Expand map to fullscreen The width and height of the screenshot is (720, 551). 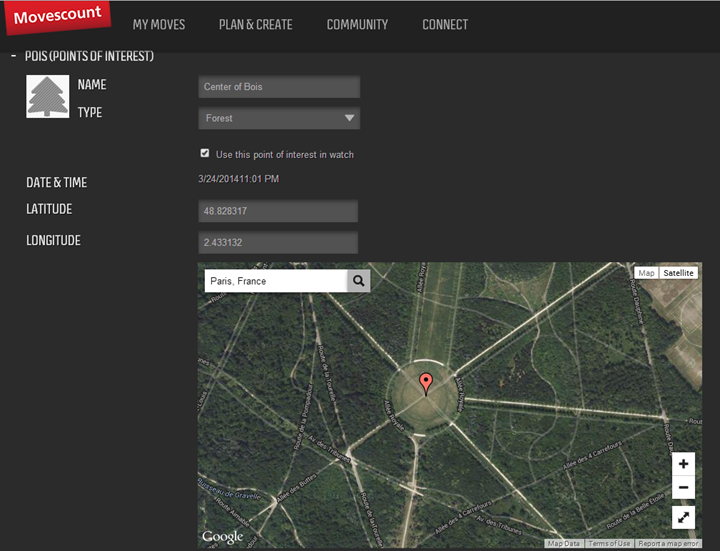click(x=683, y=518)
